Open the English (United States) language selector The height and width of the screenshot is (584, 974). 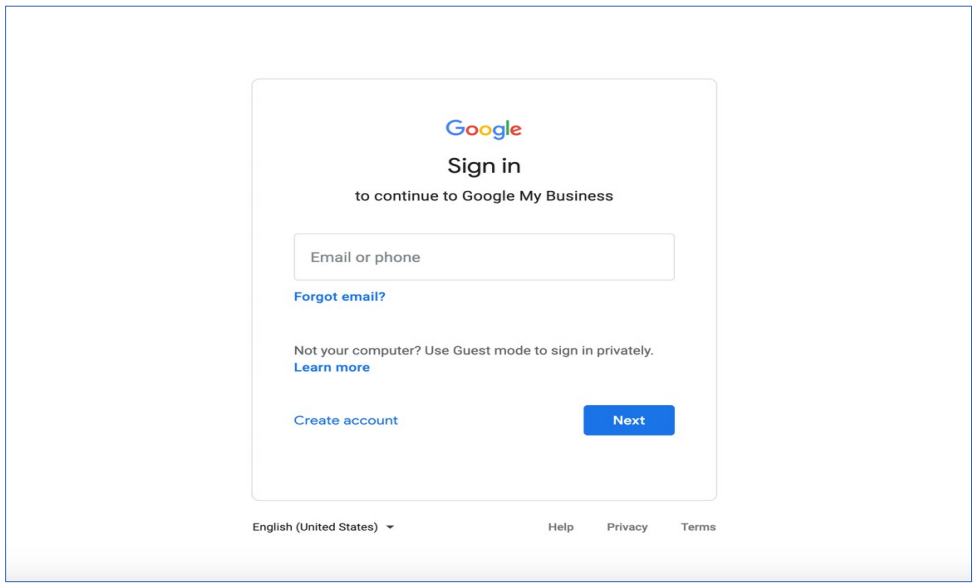[316, 527]
